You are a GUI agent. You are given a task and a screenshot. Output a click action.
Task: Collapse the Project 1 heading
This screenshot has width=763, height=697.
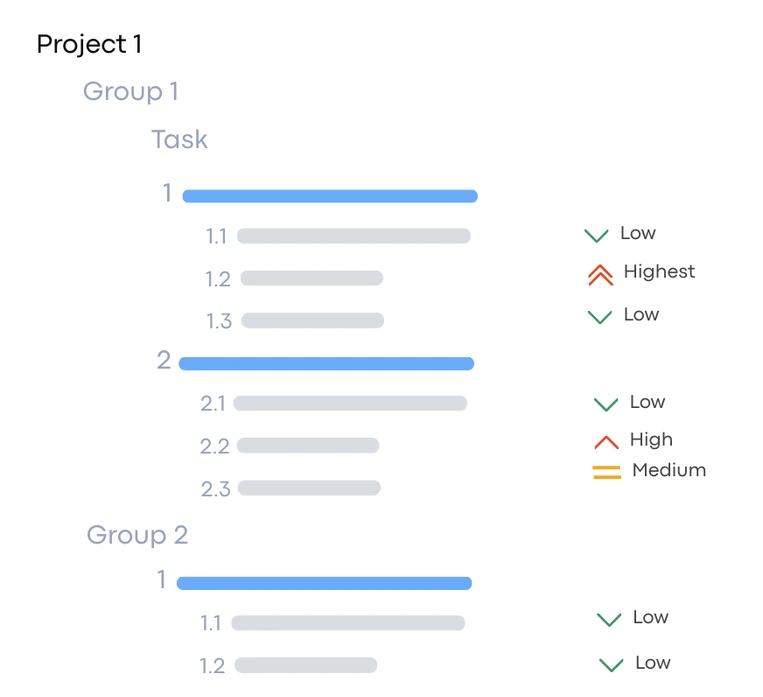pos(89,44)
